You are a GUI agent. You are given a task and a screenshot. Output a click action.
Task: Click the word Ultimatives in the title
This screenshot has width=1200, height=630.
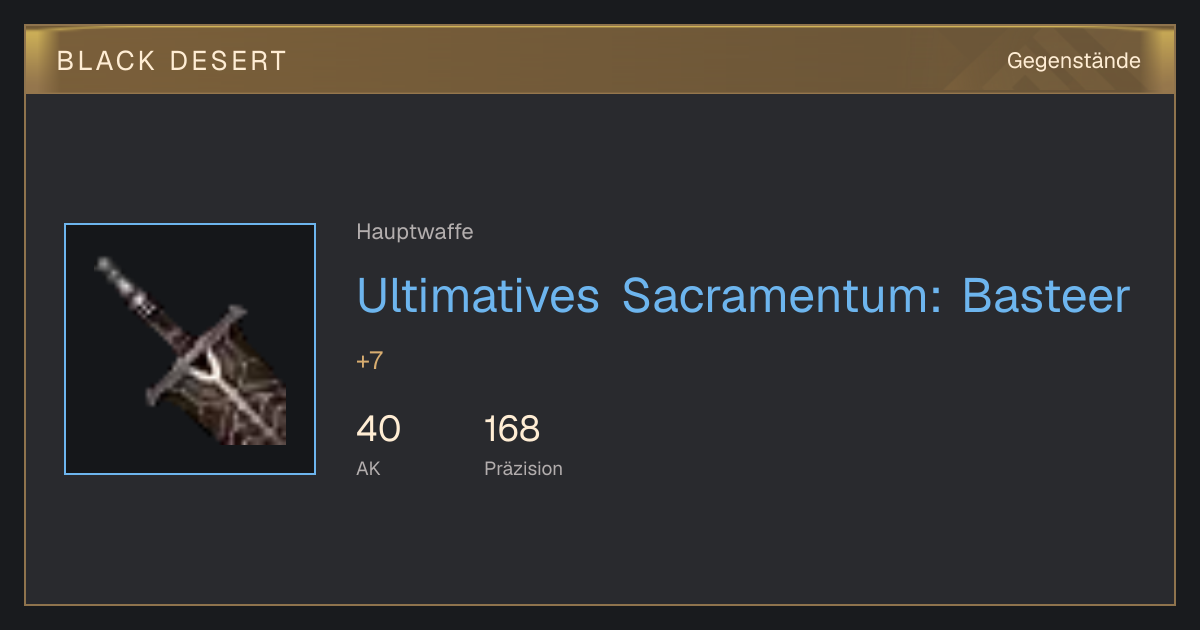(478, 296)
